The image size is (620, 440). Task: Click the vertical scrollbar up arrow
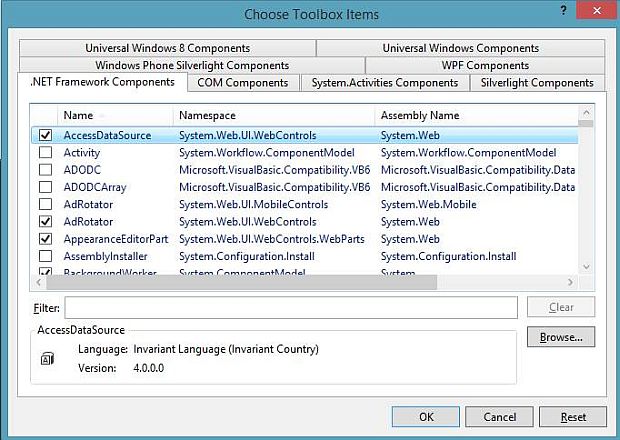pos(586,113)
